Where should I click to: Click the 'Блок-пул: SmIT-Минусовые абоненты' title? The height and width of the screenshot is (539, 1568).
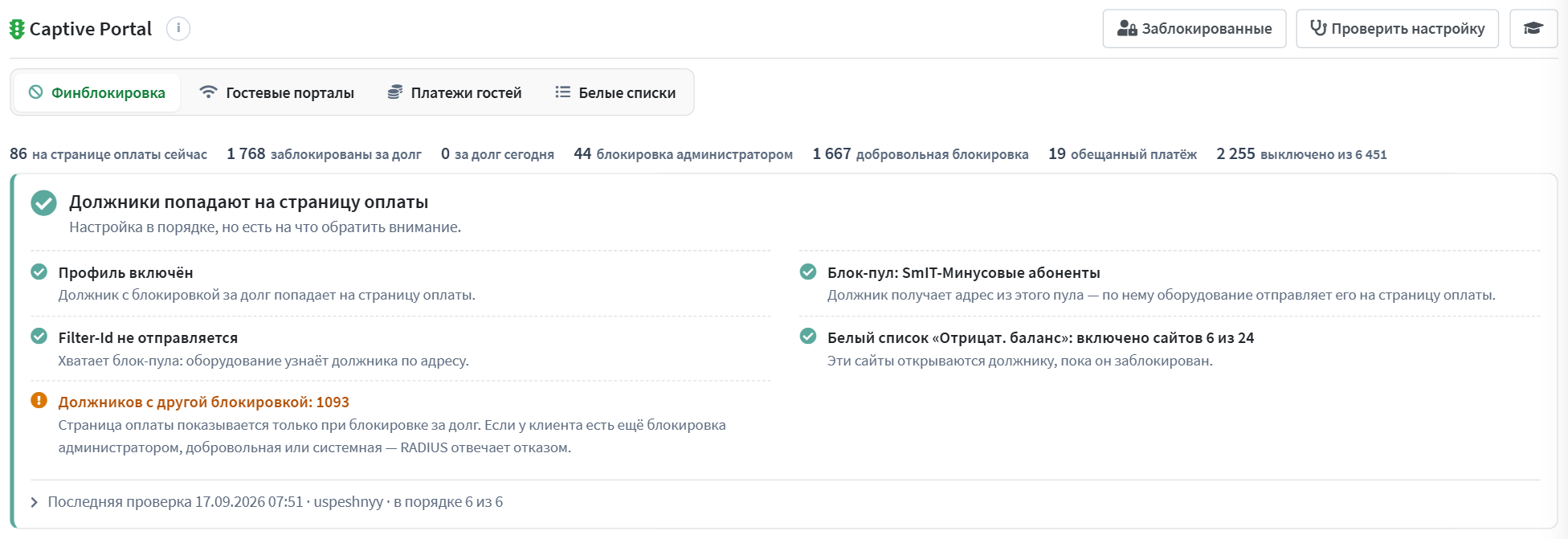pos(964,272)
